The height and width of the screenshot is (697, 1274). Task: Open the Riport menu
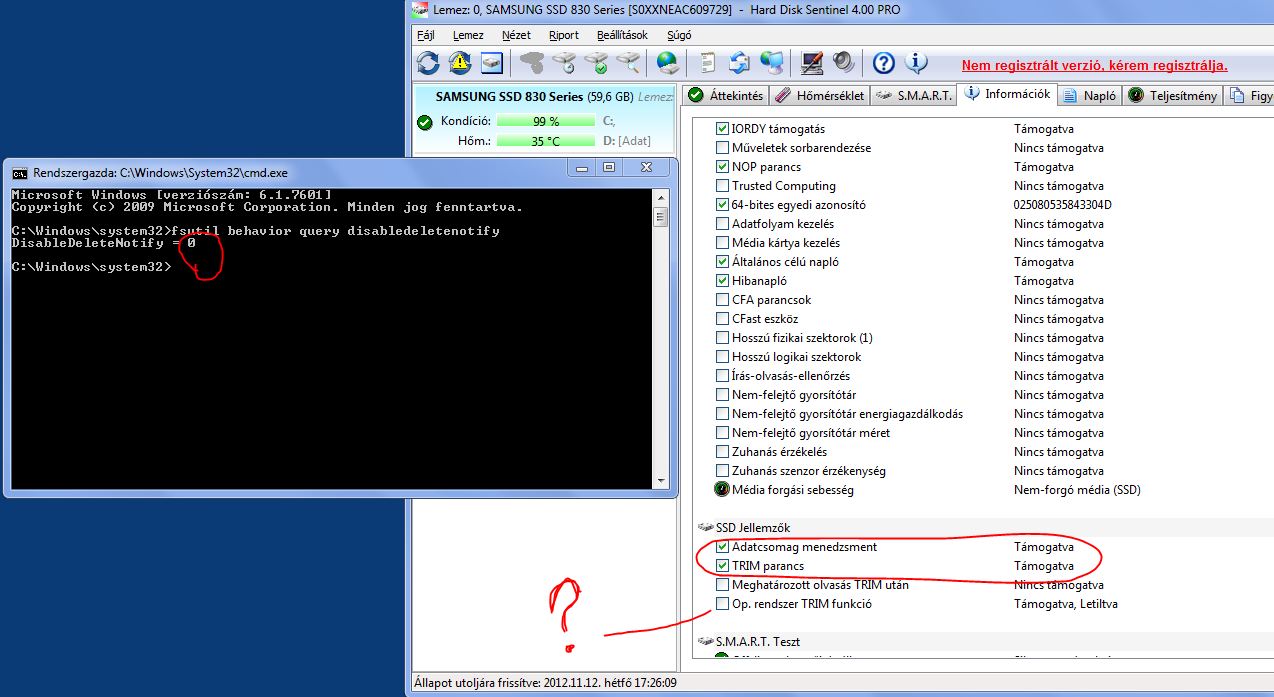click(564, 35)
